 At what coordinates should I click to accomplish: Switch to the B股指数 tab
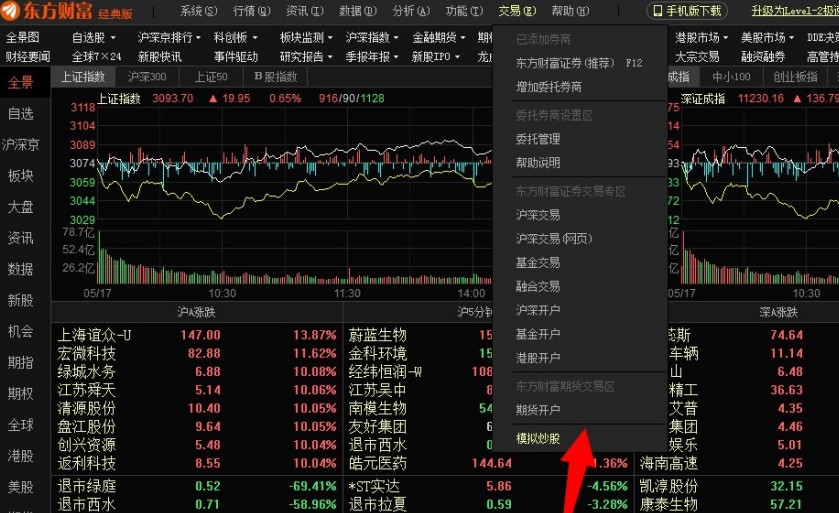[275, 77]
